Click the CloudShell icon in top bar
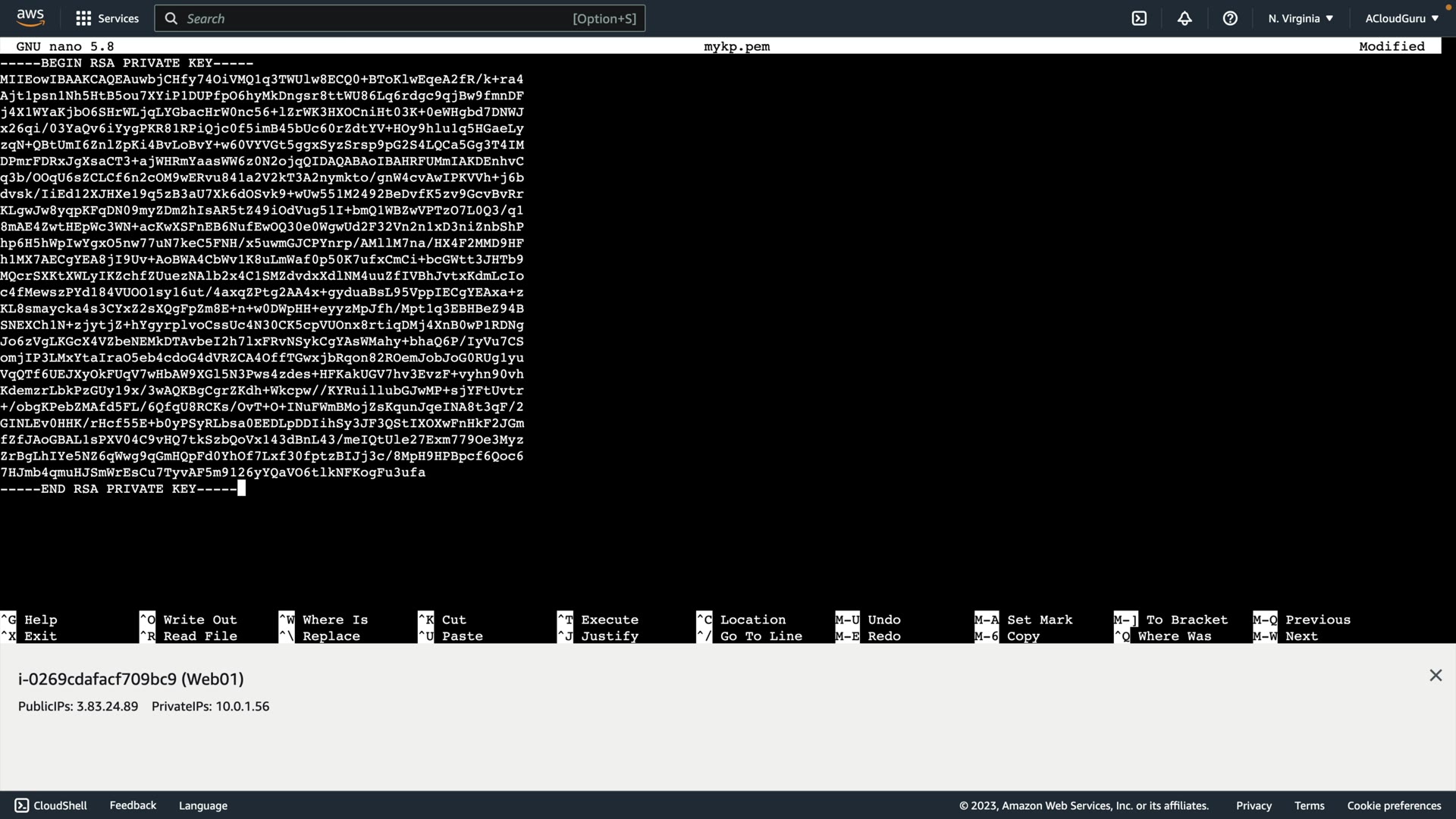 click(1139, 18)
